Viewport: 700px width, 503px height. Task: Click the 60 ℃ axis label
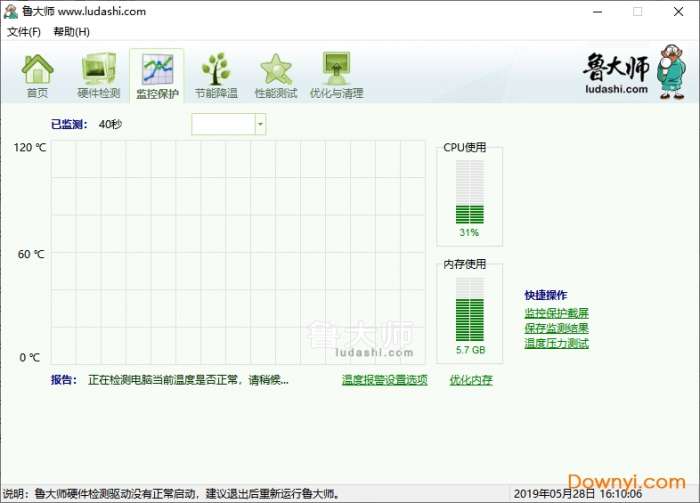(x=31, y=254)
